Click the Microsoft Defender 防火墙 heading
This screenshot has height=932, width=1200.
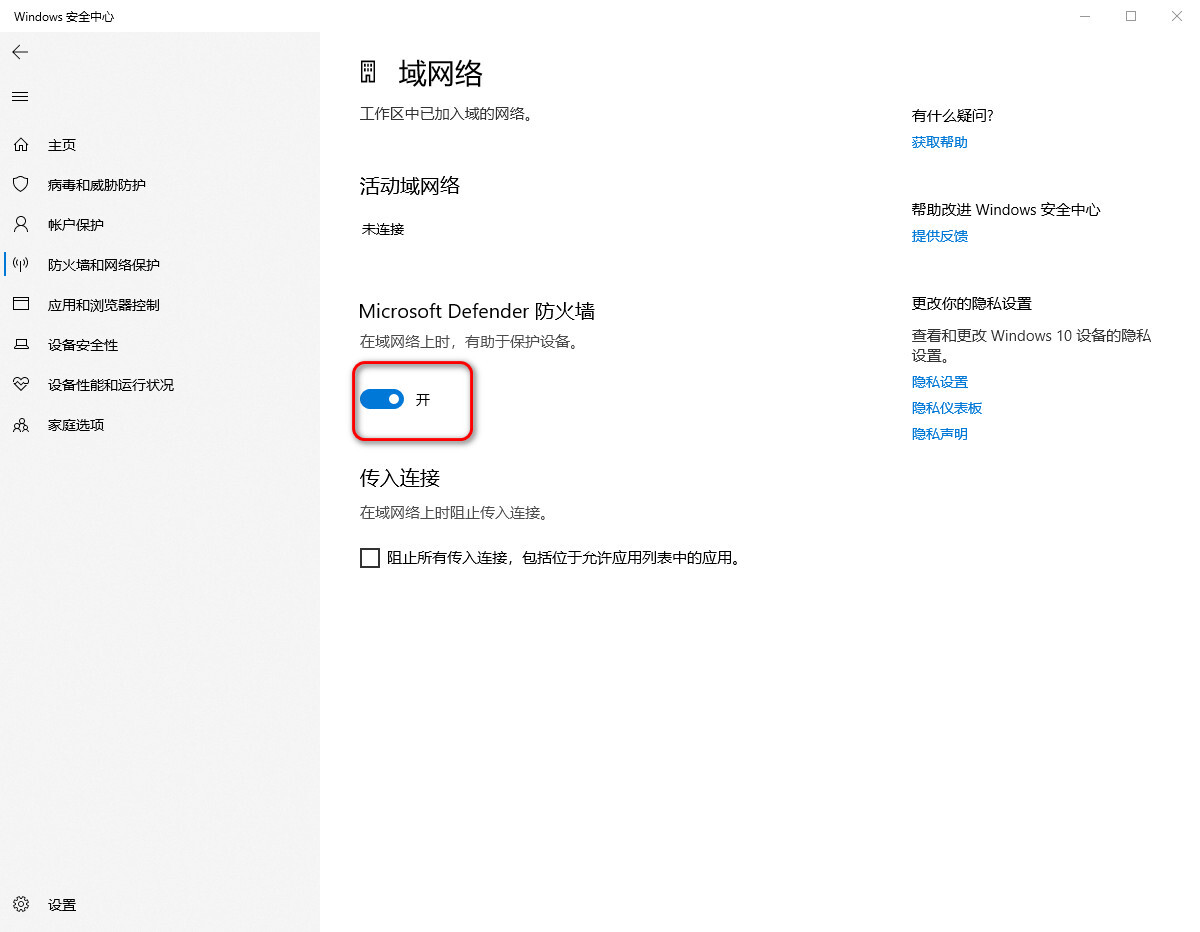click(x=477, y=311)
